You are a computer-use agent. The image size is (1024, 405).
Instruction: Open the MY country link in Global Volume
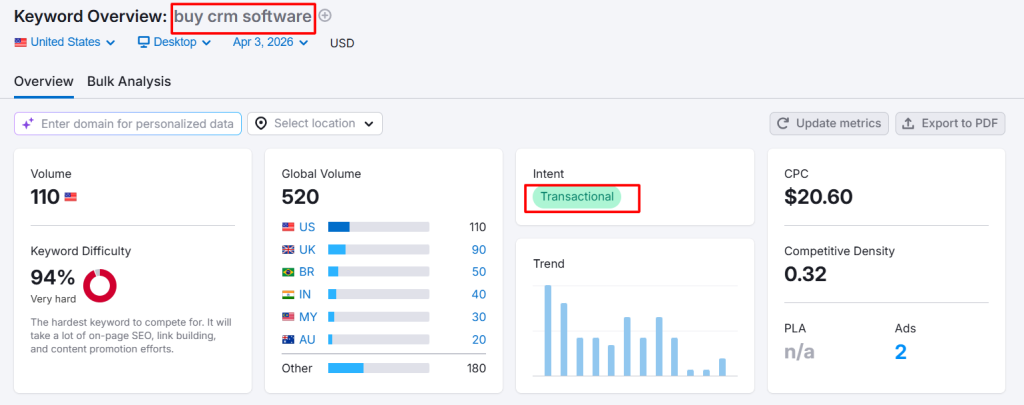pyautogui.click(x=308, y=317)
